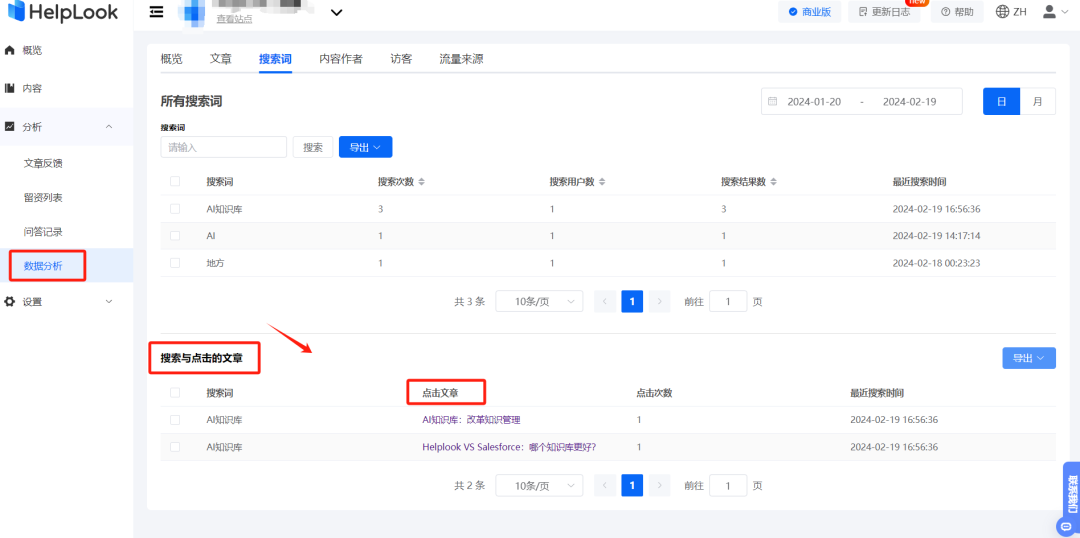Screen dimensions: 1080x538
Task: Open the 更新日志 changelog
Action: point(885,12)
